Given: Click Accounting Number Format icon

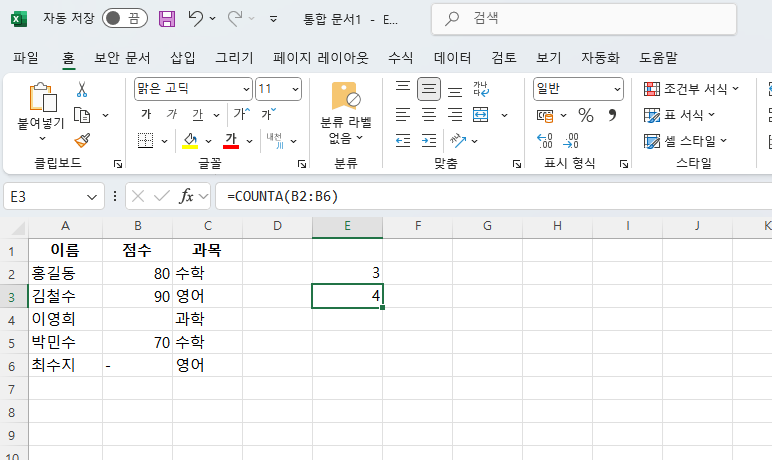Looking at the screenshot, I should point(545,116).
